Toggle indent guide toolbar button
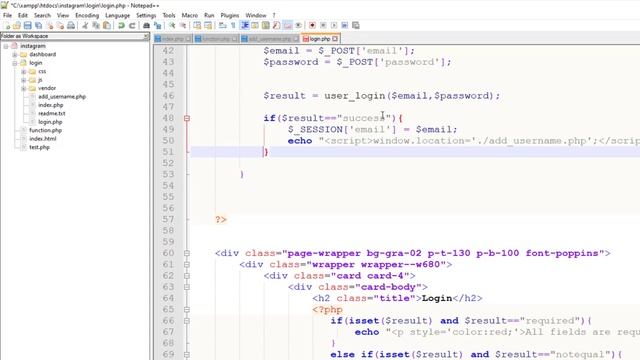This screenshot has height=360, width=640. [x=244, y=25]
